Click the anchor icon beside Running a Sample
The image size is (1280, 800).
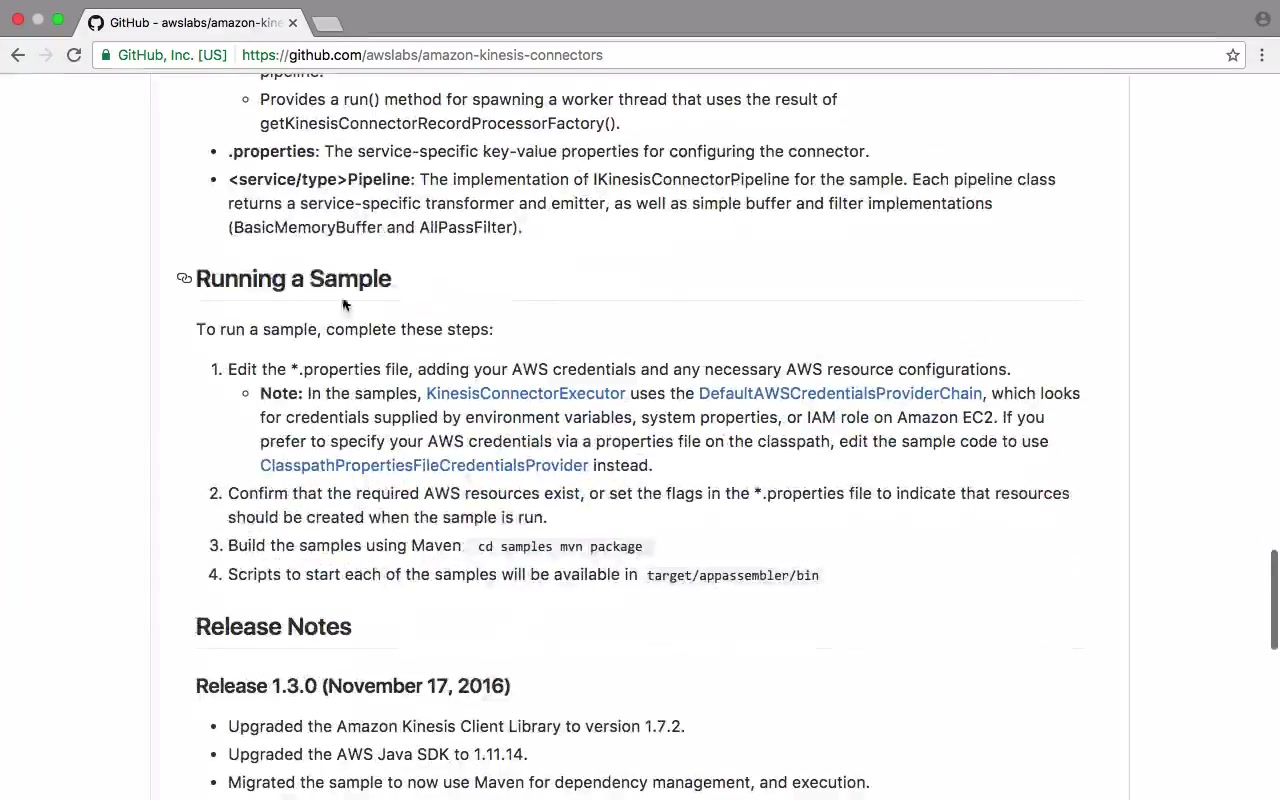(x=184, y=278)
